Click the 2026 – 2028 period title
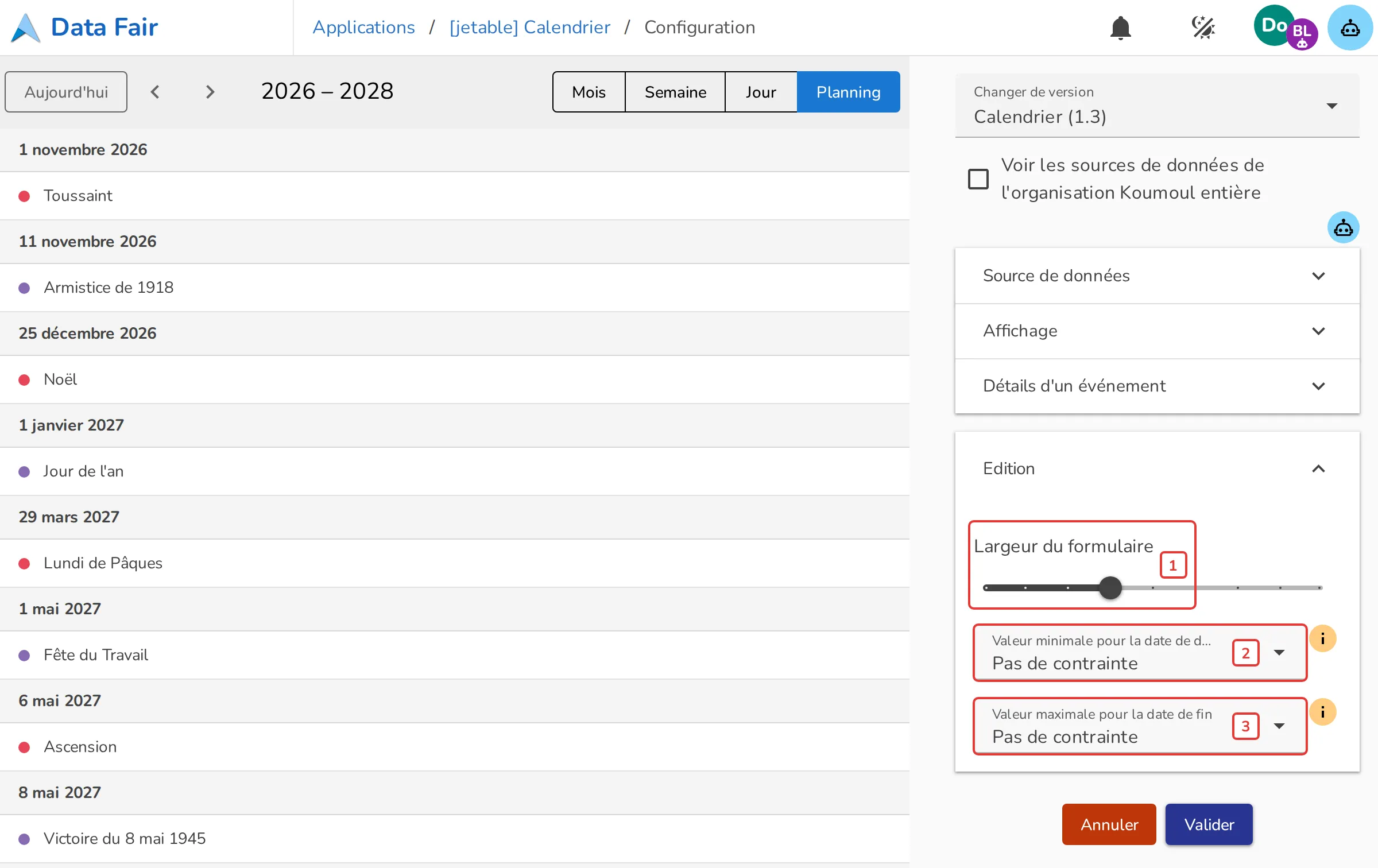The height and width of the screenshot is (868, 1378). [327, 91]
